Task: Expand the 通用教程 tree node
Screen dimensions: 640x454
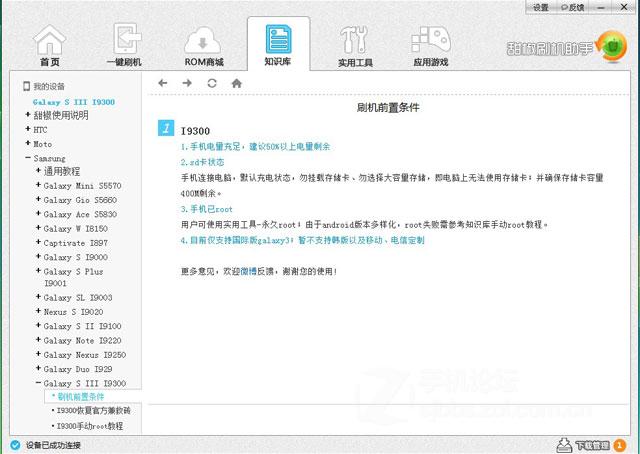Action: [38, 171]
